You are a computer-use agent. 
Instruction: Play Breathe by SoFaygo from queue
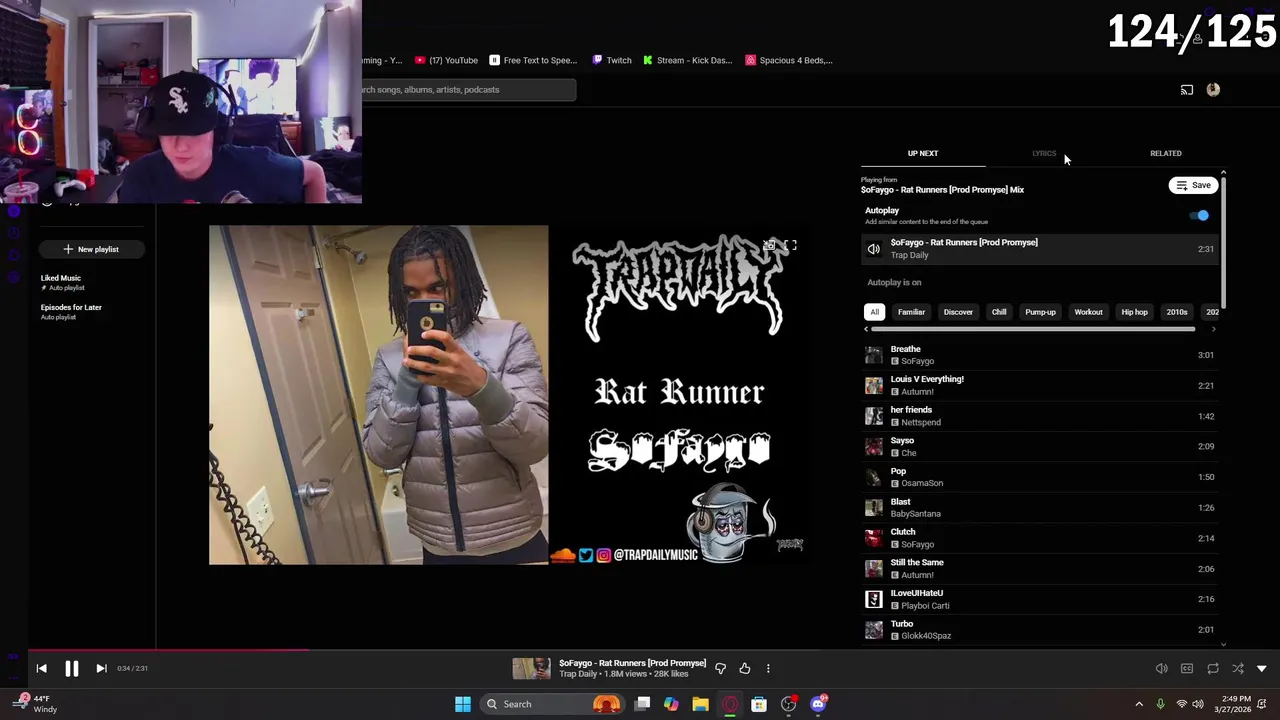coord(1040,355)
